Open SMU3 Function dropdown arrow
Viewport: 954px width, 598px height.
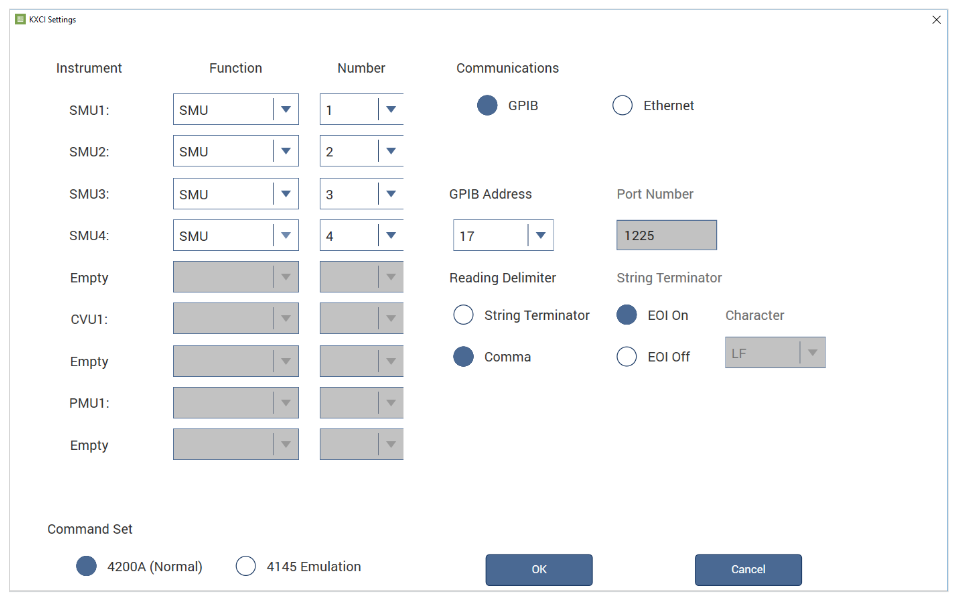coord(286,194)
